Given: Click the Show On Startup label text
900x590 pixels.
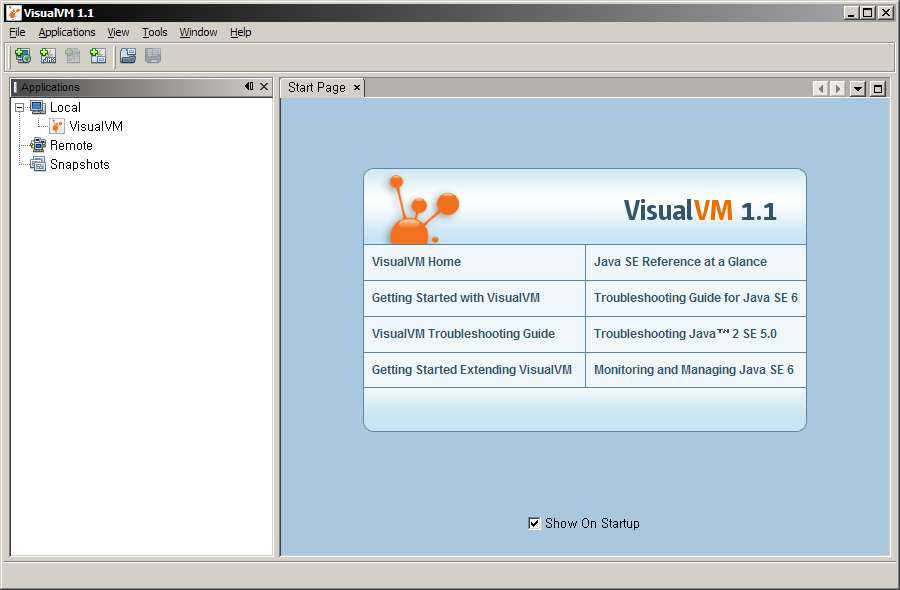Looking at the screenshot, I should [x=592, y=523].
